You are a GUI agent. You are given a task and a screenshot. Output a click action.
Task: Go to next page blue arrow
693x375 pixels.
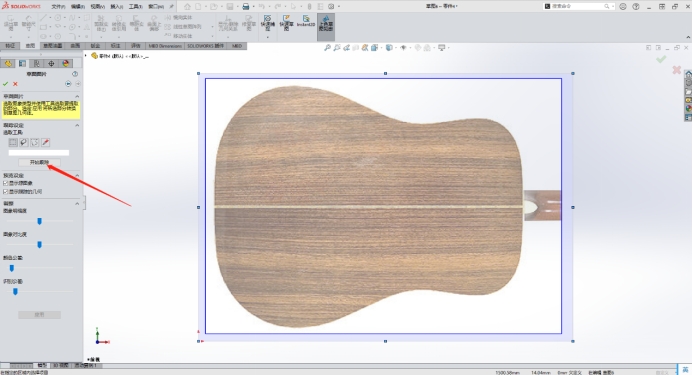[x=68, y=84]
